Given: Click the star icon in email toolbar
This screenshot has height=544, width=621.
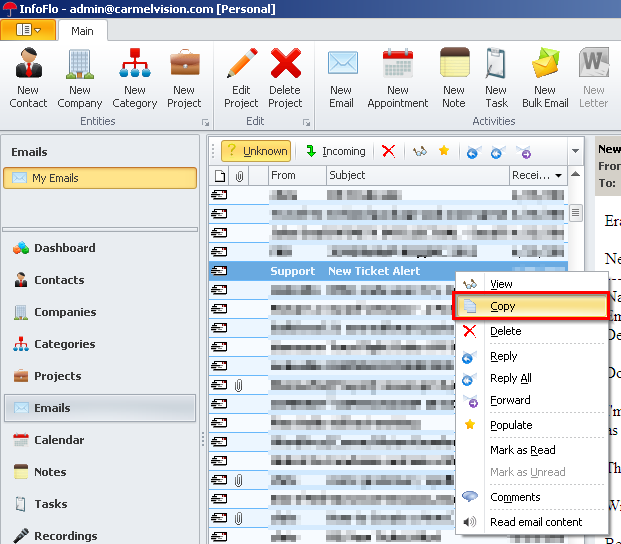Looking at the screenshot, I should [444, 151].
